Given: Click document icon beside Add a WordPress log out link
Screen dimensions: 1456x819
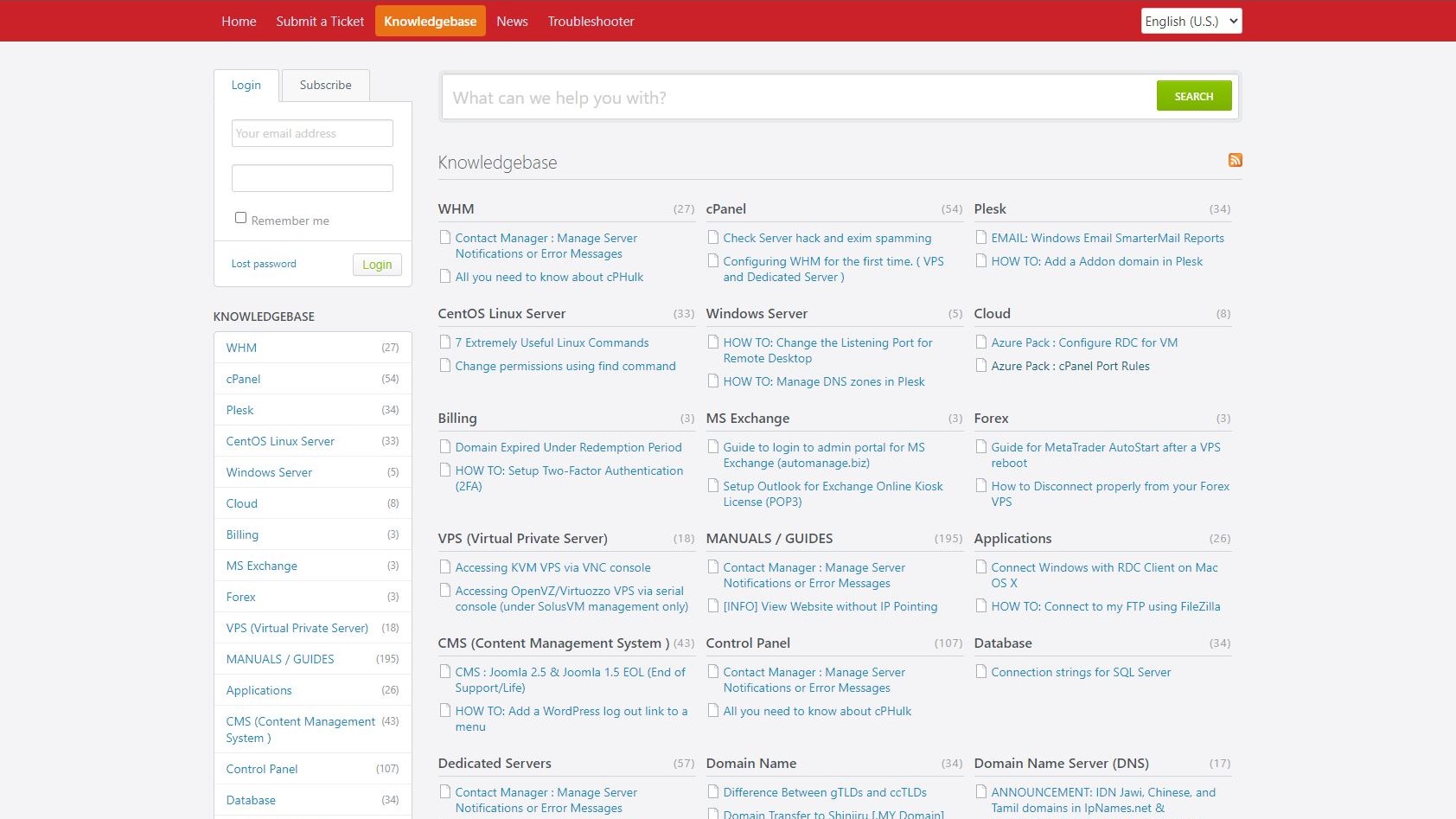Looking at the screenshot, I should 445,711.
